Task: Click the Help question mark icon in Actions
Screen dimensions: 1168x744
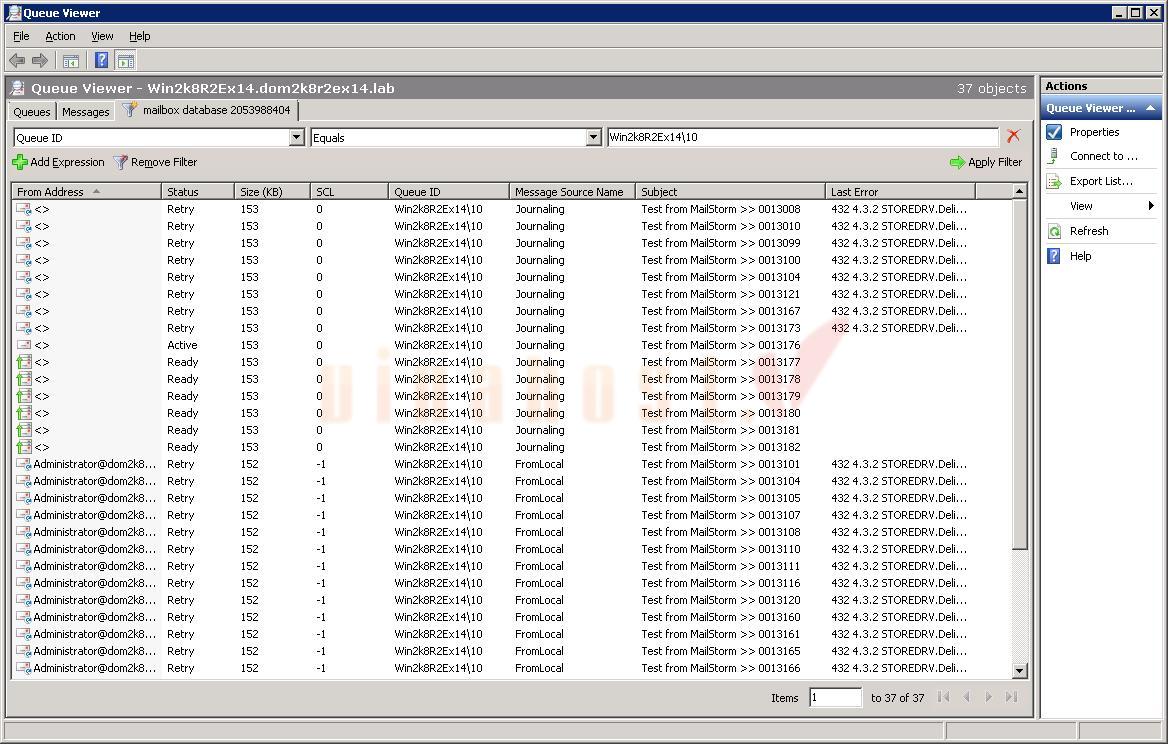Action: [x=1054, y=256]
